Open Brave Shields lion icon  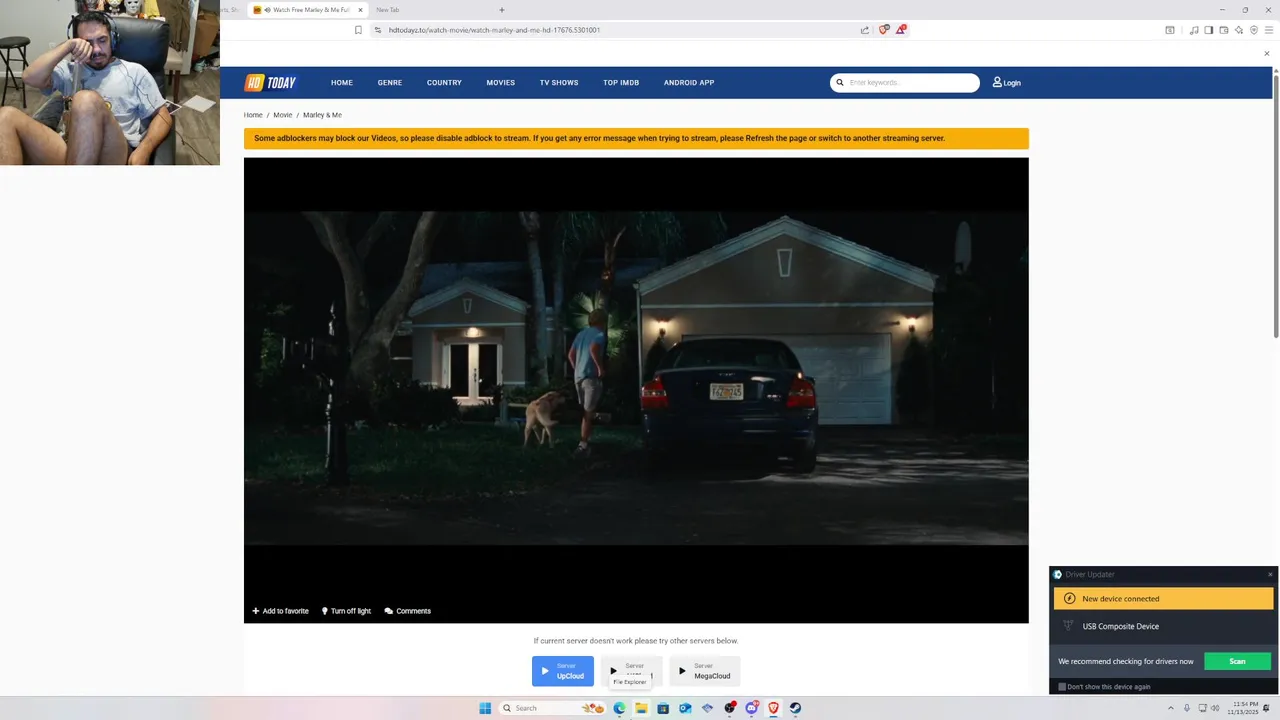pyautogui.click(x=883, y=30)
